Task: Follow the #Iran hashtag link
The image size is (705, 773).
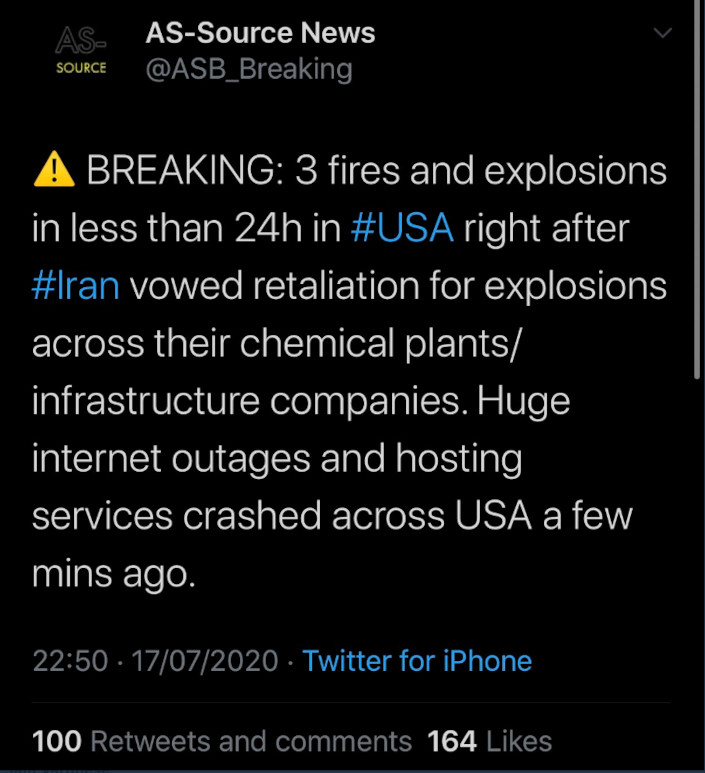Action: [76, 286]
